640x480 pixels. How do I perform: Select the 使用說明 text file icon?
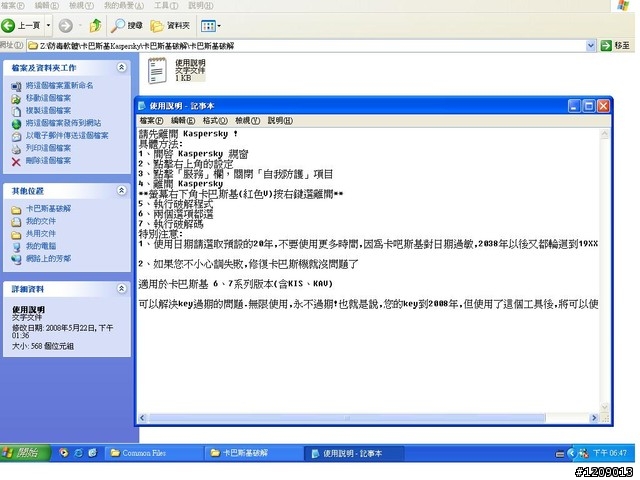(x=157, y=71)
